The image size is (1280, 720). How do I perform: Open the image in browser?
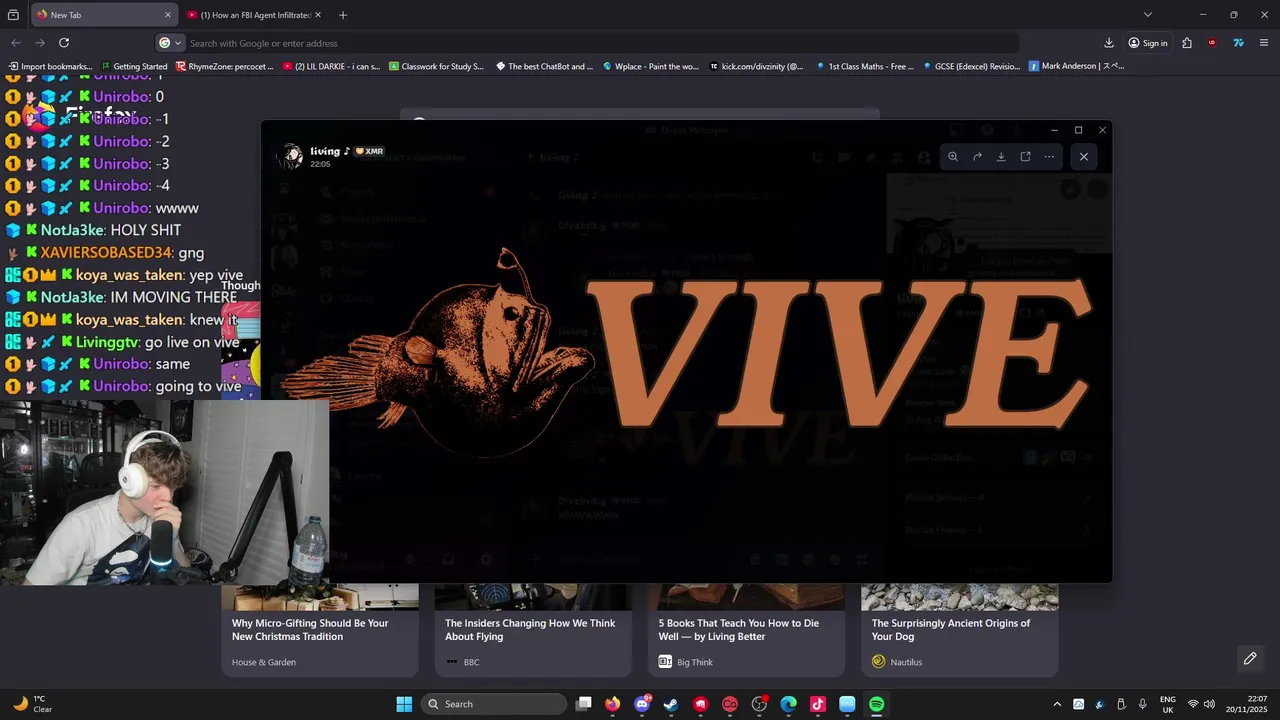tap(1025, 157)
